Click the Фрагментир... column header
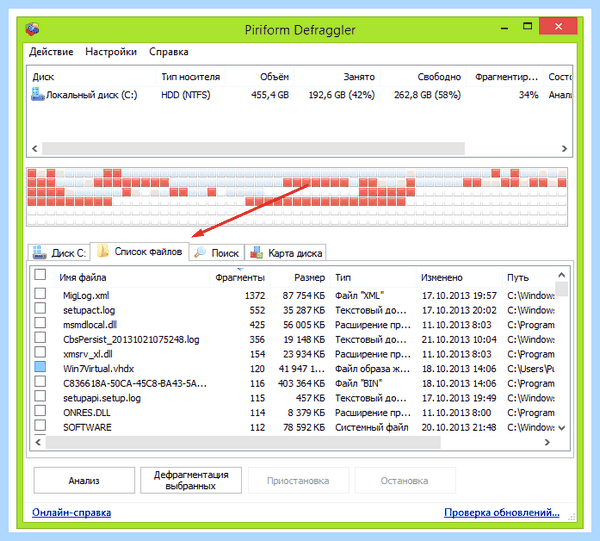 (x=506, y=77)
